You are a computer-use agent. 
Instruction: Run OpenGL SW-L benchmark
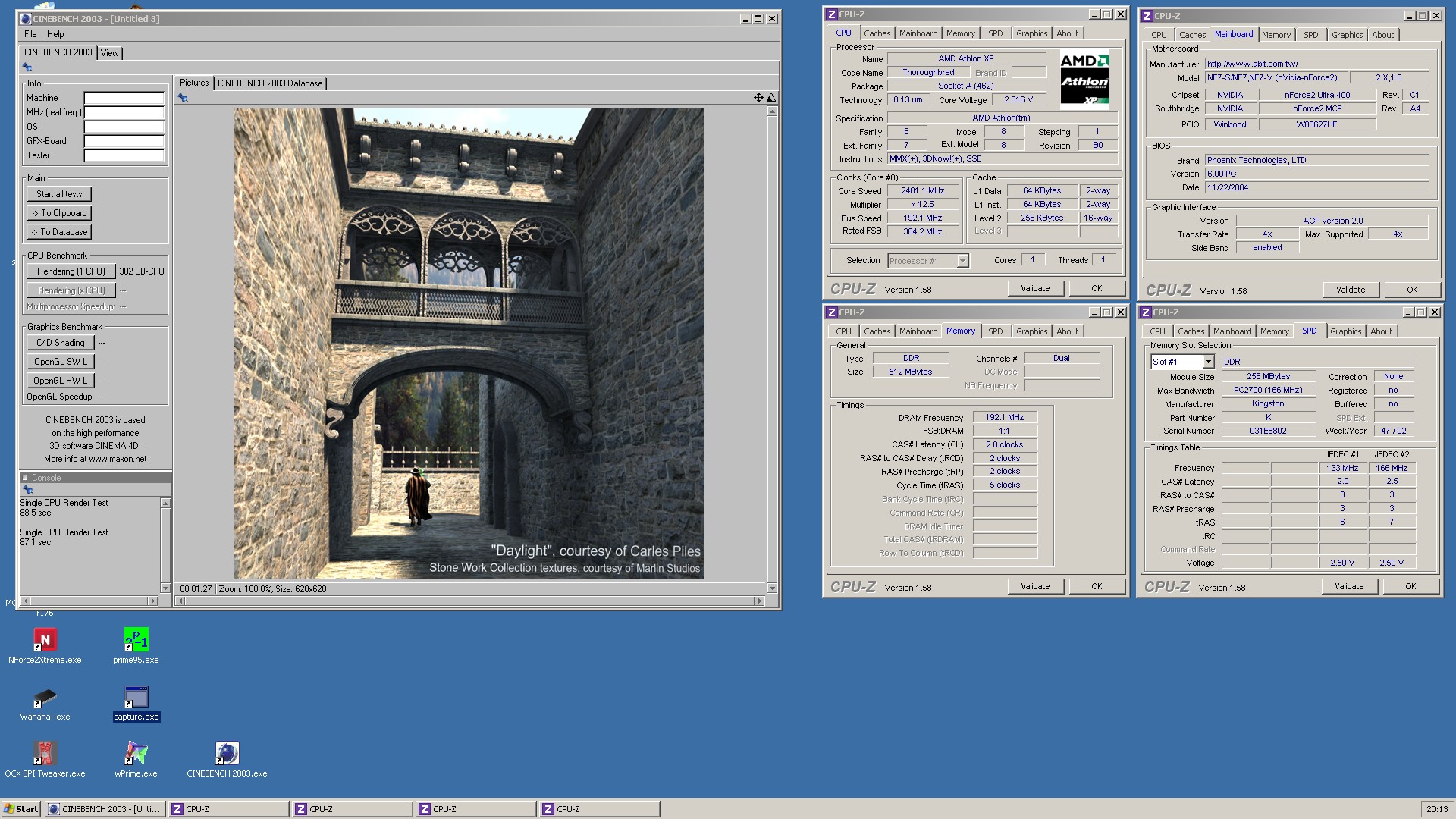[x=61, y=362]
